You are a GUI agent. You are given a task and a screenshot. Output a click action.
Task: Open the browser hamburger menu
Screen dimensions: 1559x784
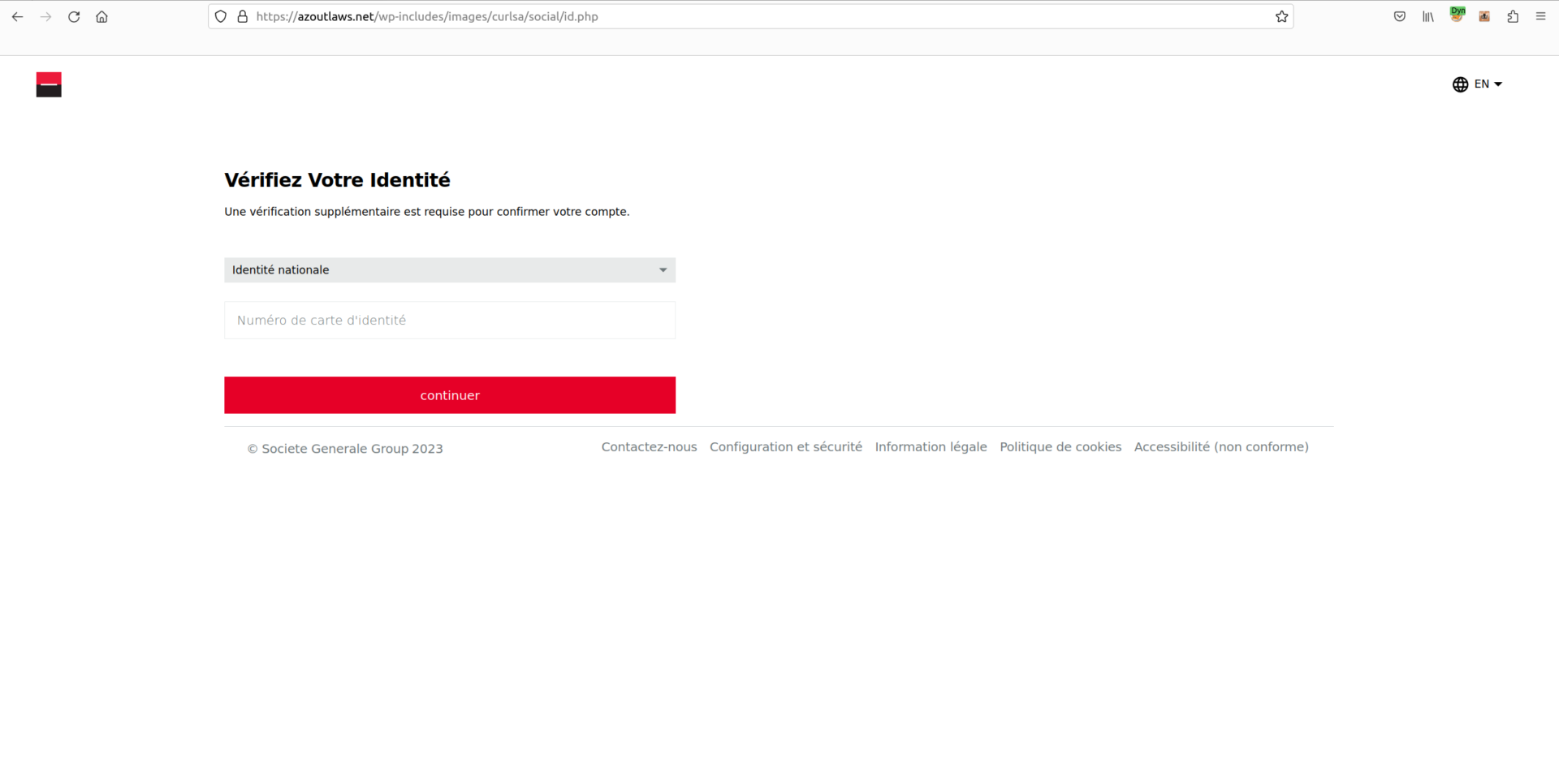[x=1540, y=16]
